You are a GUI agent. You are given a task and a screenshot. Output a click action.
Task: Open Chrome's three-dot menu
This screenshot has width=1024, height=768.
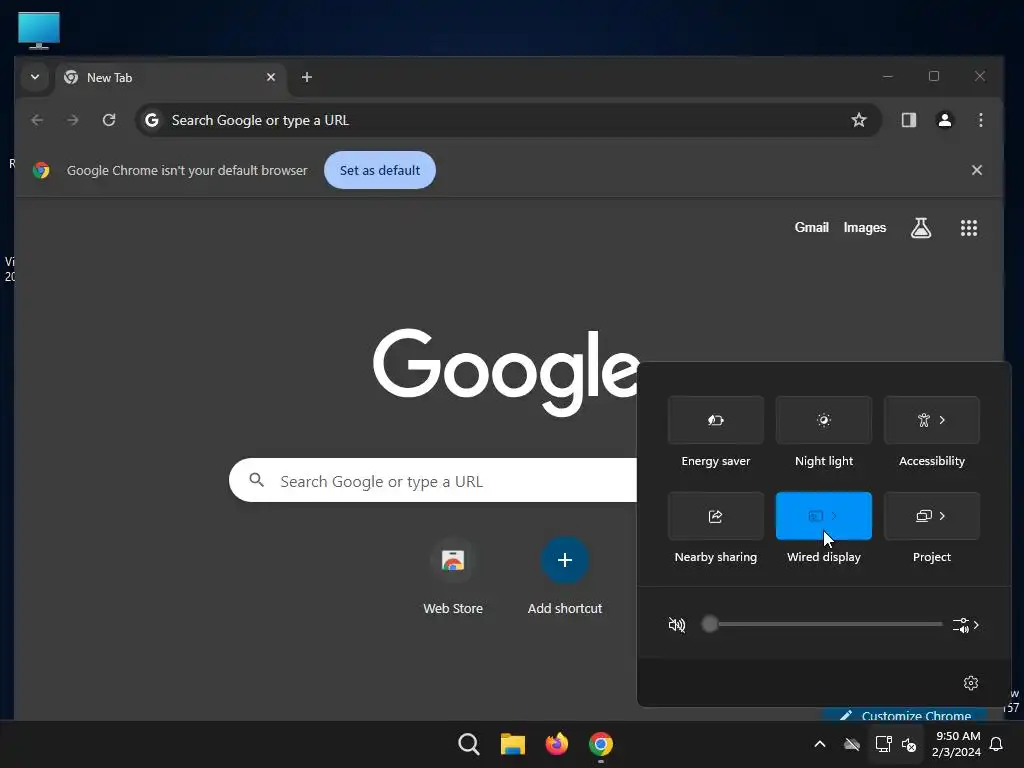click(980, 120)
